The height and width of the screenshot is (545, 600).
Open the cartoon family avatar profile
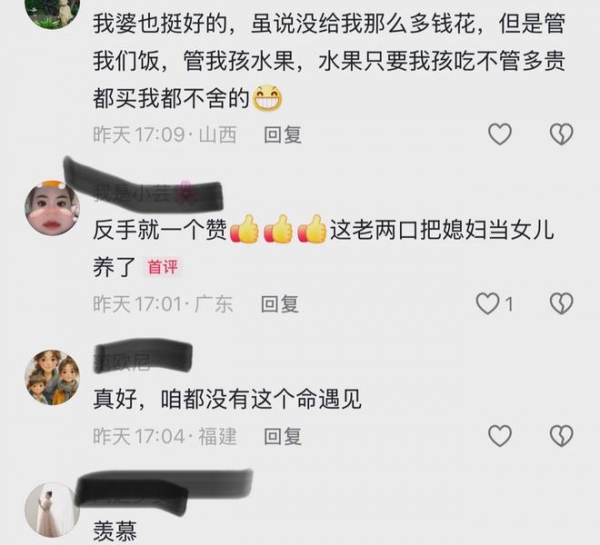pyautogui.click(x=52, y=377)
